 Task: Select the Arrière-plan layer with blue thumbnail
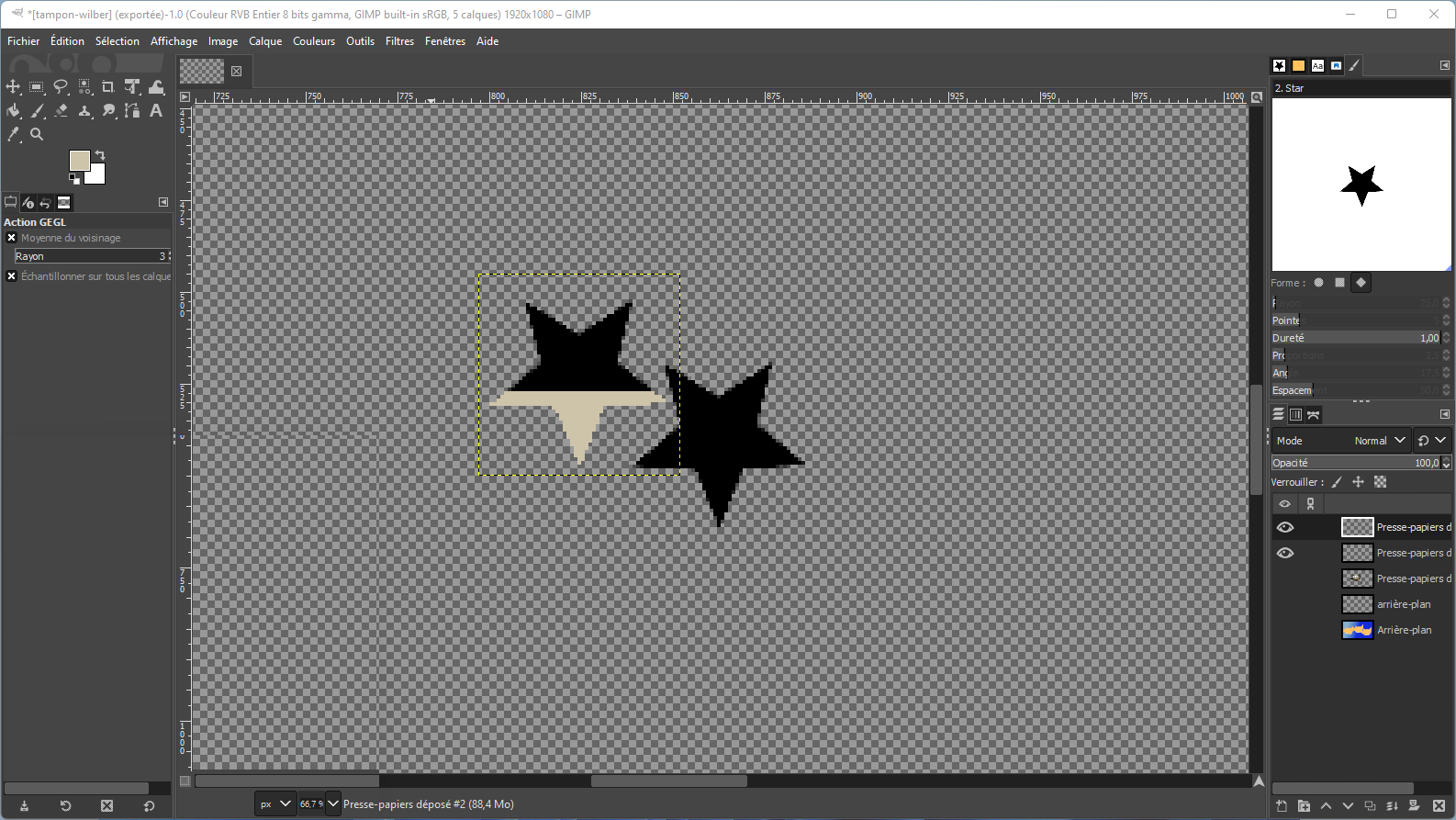pyautogui.click(x=1403, y=630)
